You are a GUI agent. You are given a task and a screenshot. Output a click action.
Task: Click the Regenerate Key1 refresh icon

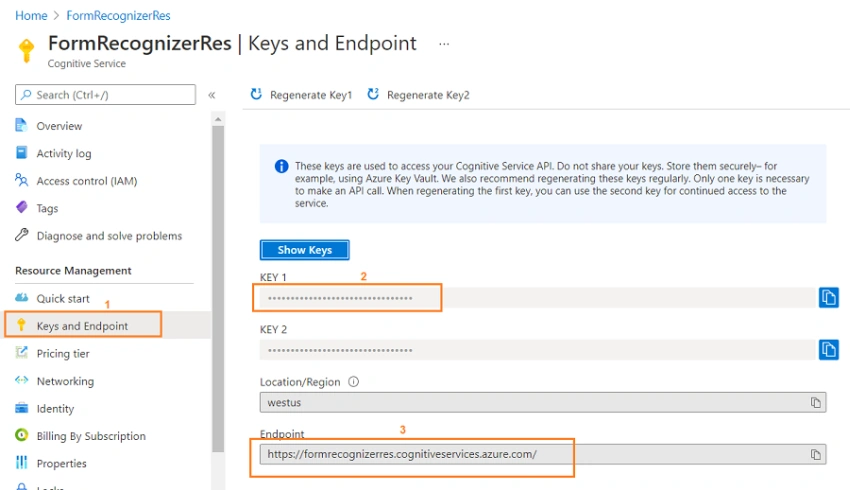(x=256, y=94)
